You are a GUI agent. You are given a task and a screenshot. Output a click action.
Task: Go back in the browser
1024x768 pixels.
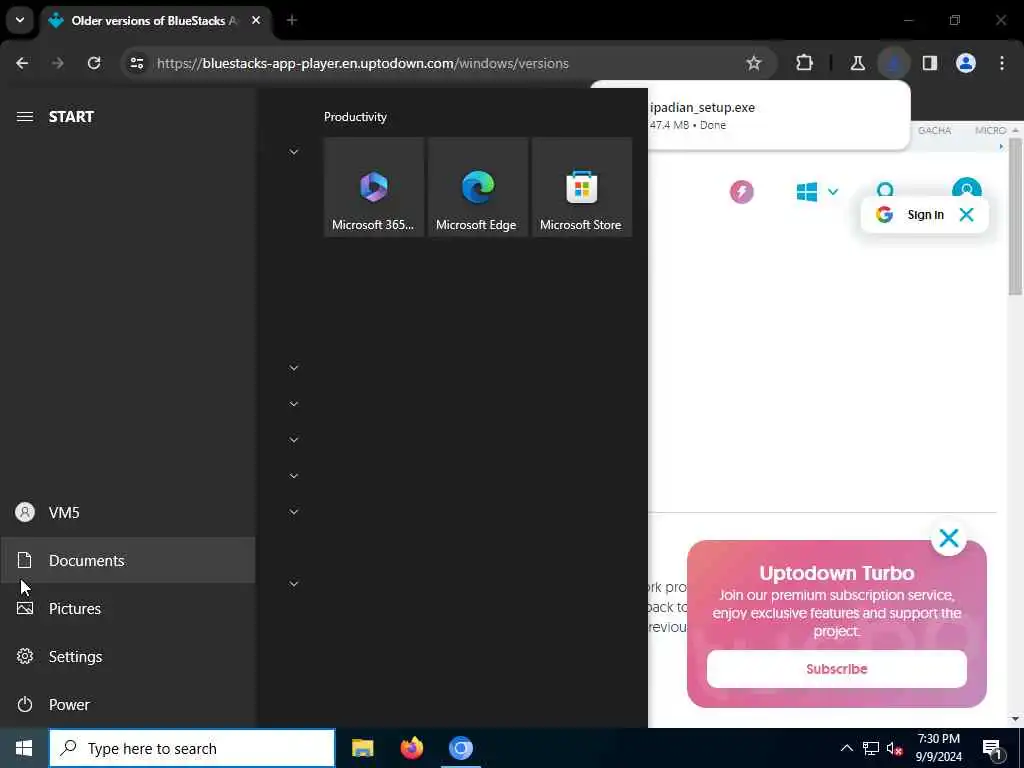click(22, 63)
